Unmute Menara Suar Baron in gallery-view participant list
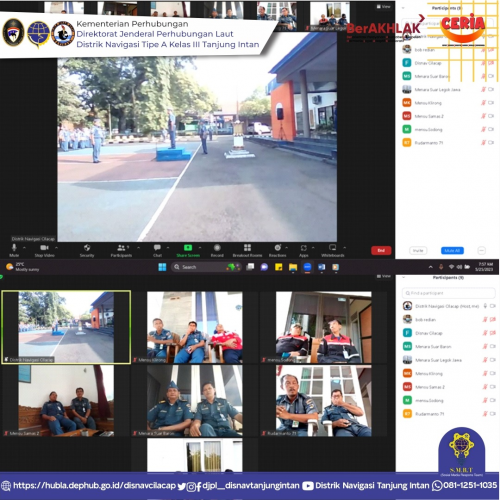Image resolution: width=500 pixels, height=500 pixels. (x=485, y=346)
